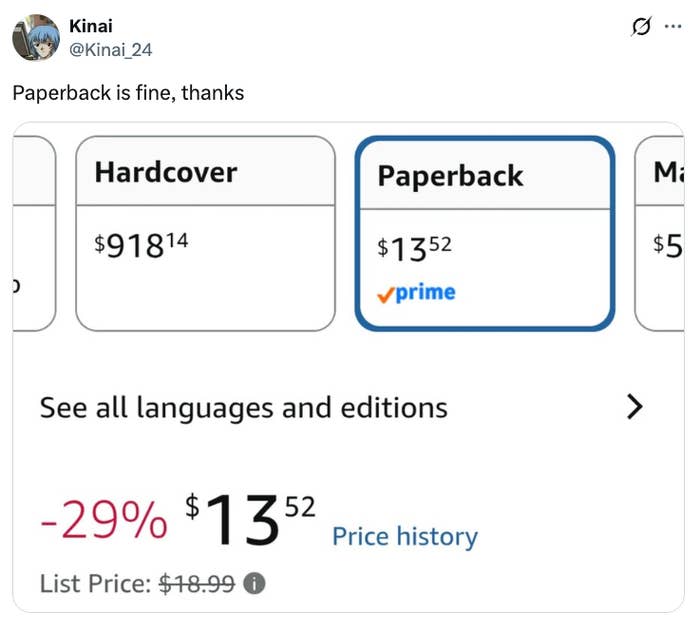Image resolution: width=700 pixels, height=631 pixels.
Task: Click the tweet text Paperback is fine, thanks
Action: click(x=129, y=93)
